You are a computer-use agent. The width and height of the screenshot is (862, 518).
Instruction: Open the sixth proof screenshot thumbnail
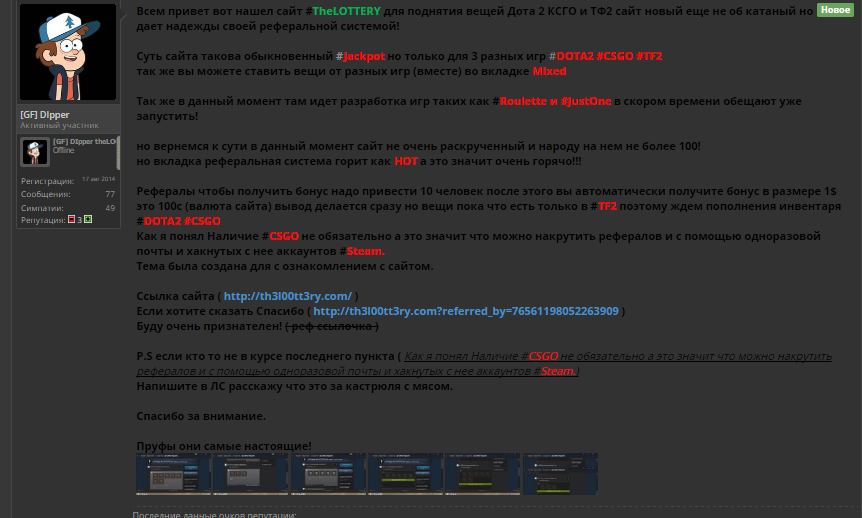pos(560,474)
